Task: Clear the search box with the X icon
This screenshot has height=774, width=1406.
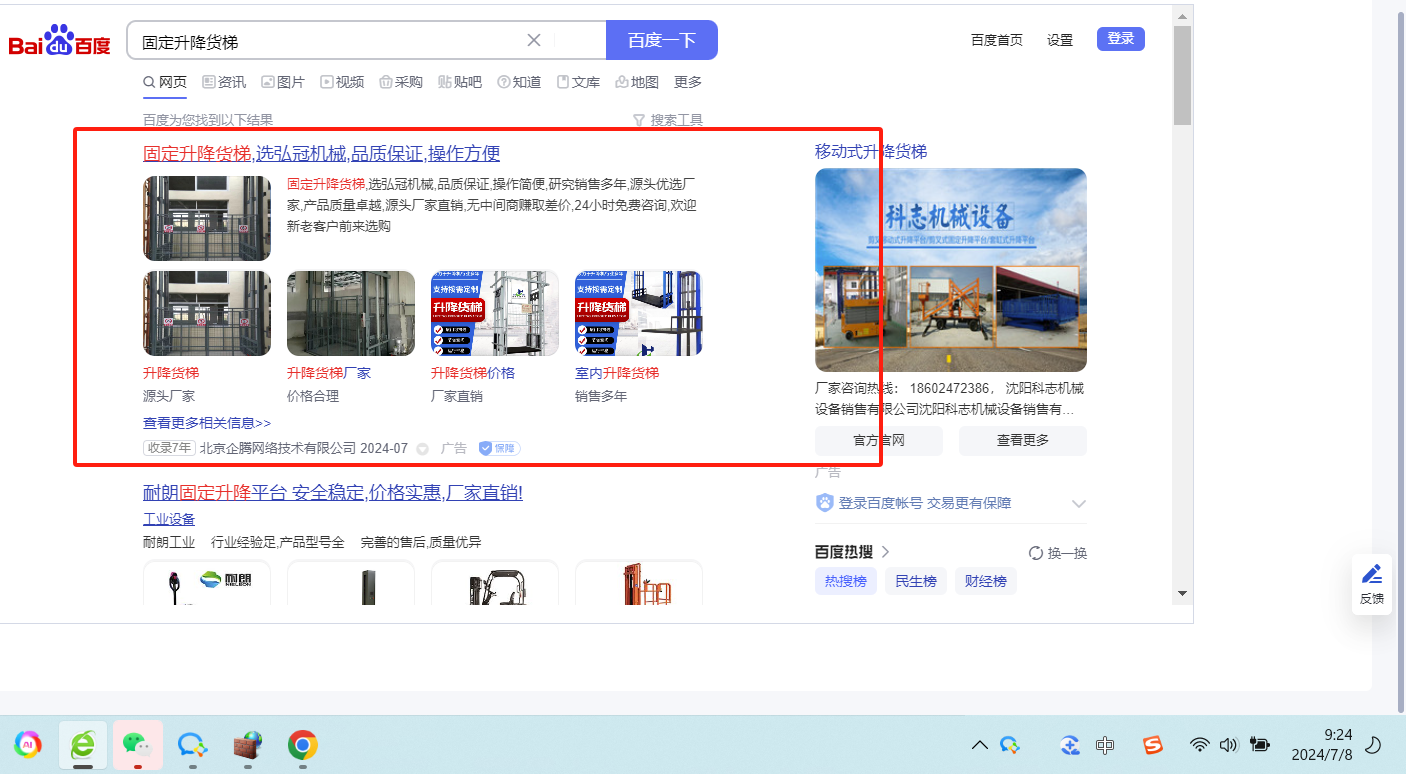Action: [534, 40]
